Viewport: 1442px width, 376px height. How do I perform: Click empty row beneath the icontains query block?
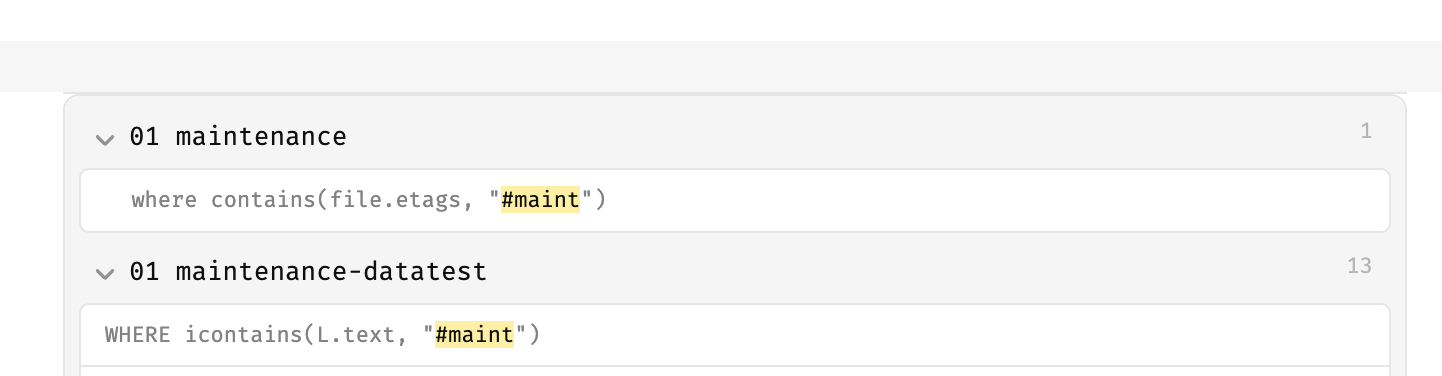tap(735, 371)
